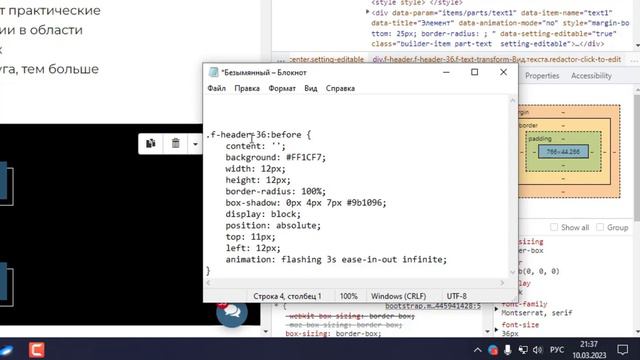Click the animation: flashing line in Notepad

(336, 259)
